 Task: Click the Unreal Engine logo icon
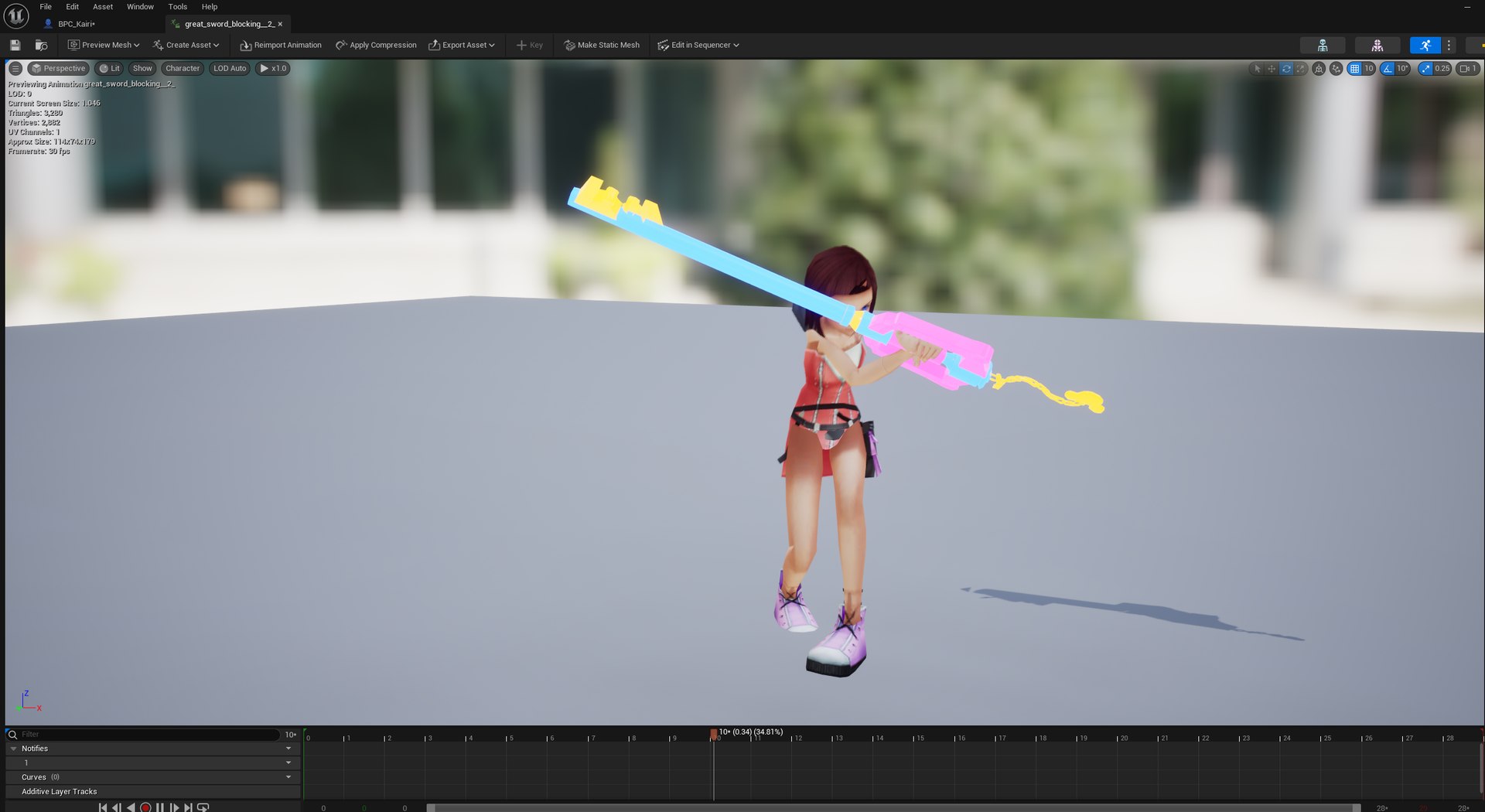coord(16,15)
